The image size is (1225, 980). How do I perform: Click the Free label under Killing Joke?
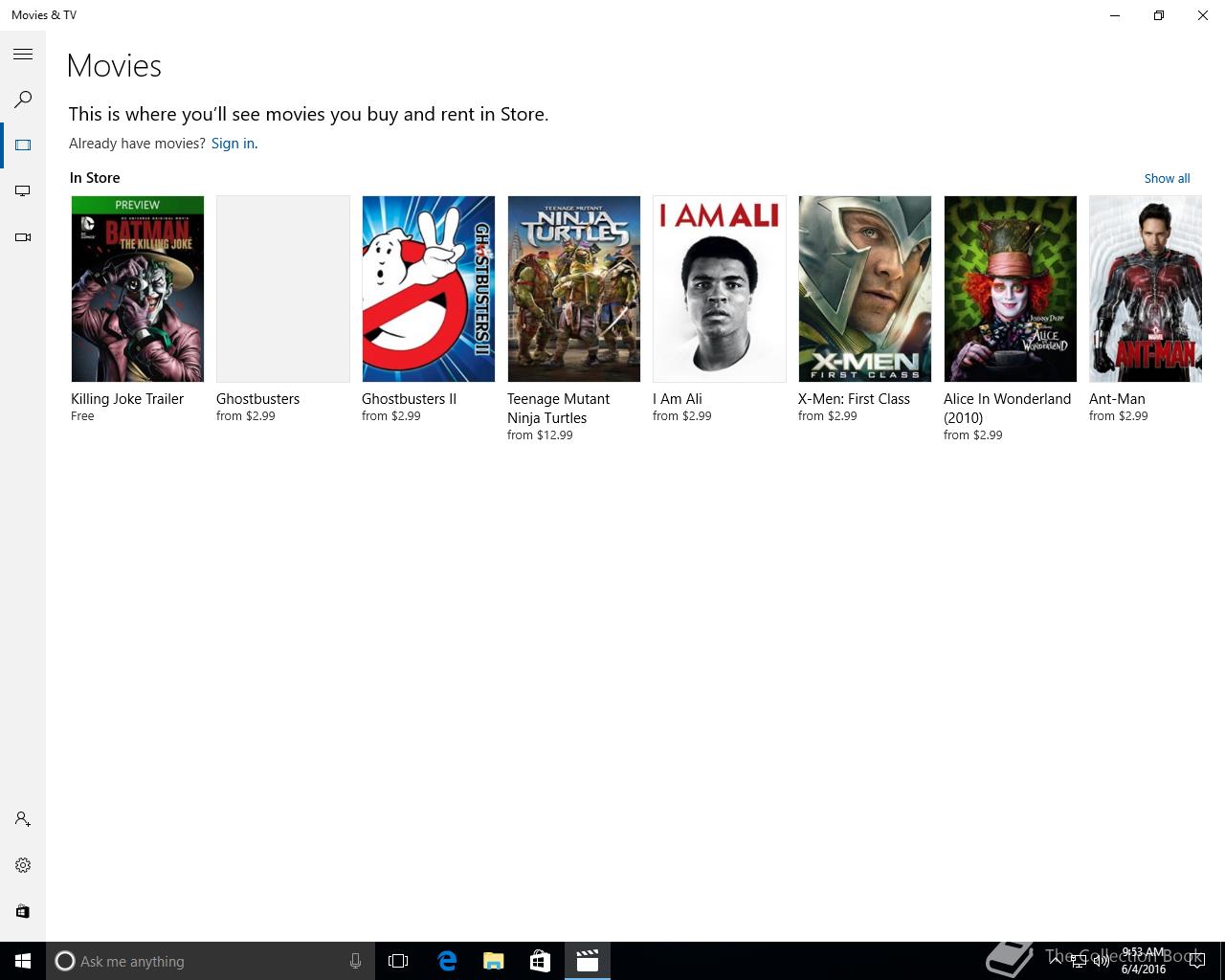coord(82,416)
